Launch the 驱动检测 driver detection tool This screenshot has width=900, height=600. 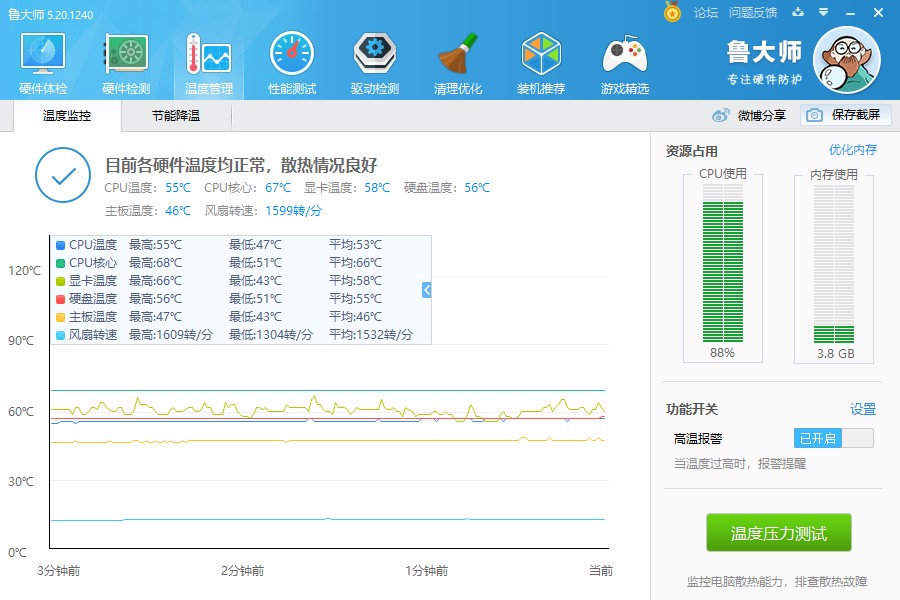coord(373,60)
